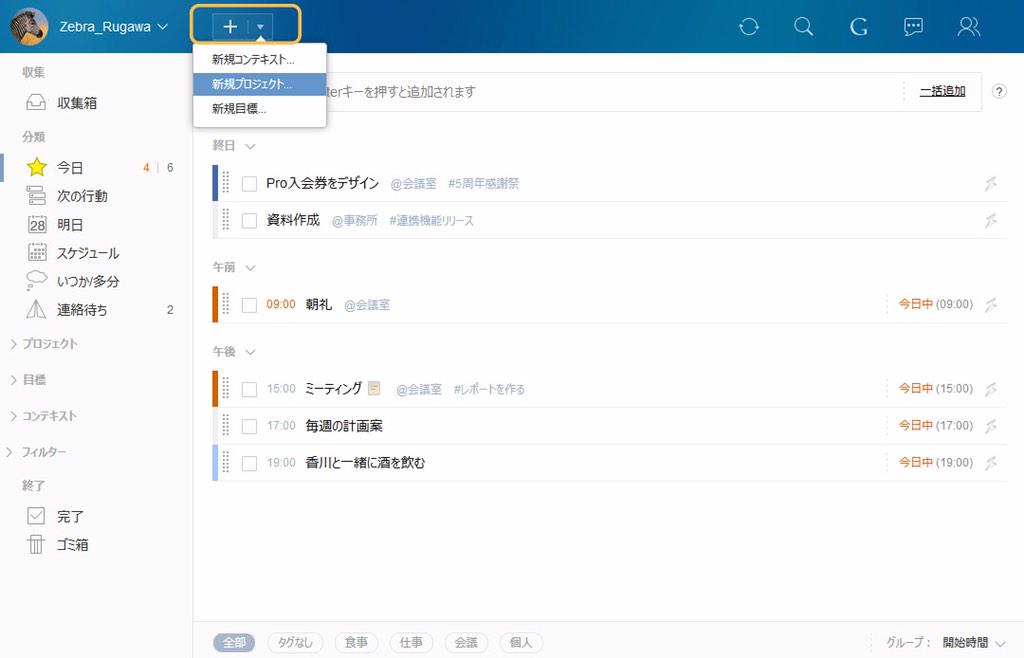Select 全部 tag filter
The width and height of the screenshot is (1024, 658).
pyautogui.click(x=234, y=642)
